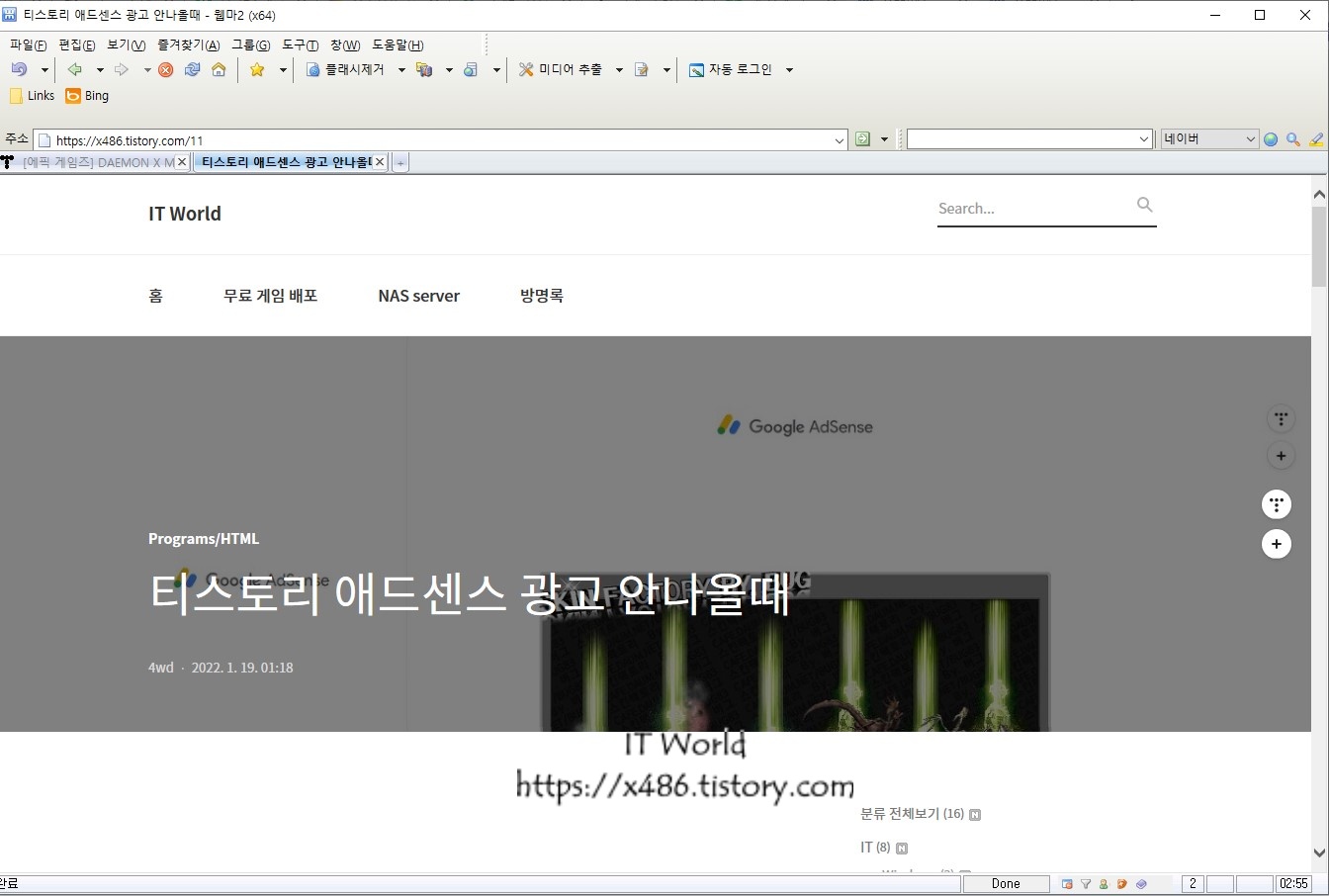Click the icon right of 플래시제거 dropdown

click(424, 69)
